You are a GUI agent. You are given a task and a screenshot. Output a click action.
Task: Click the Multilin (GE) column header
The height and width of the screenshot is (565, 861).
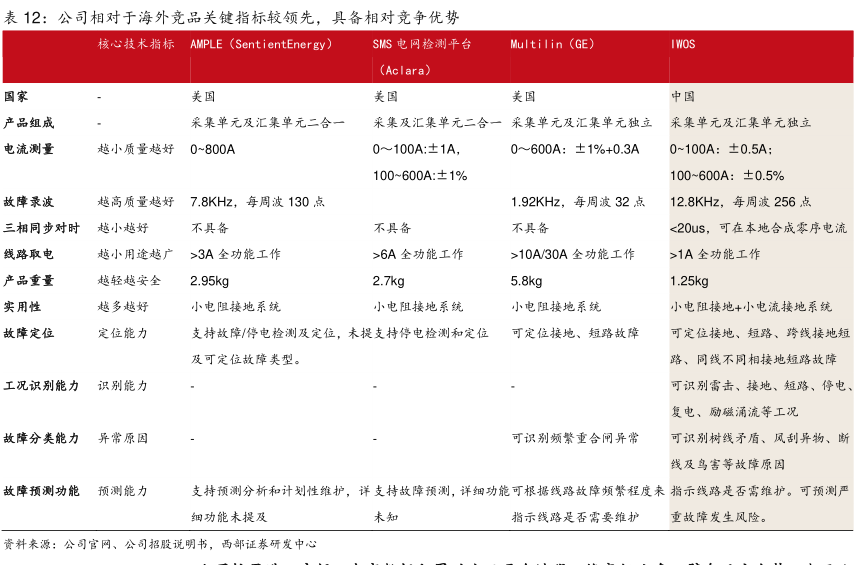[553, 45]
